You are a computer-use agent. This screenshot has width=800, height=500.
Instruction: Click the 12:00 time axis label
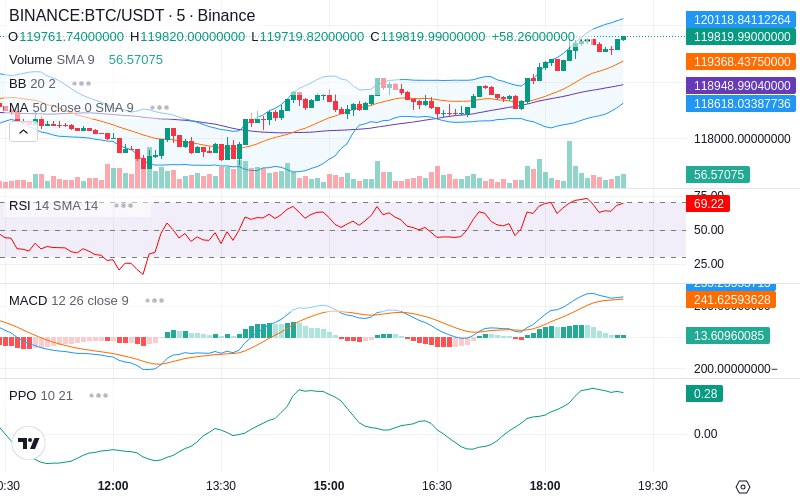[x=113, y=486]
